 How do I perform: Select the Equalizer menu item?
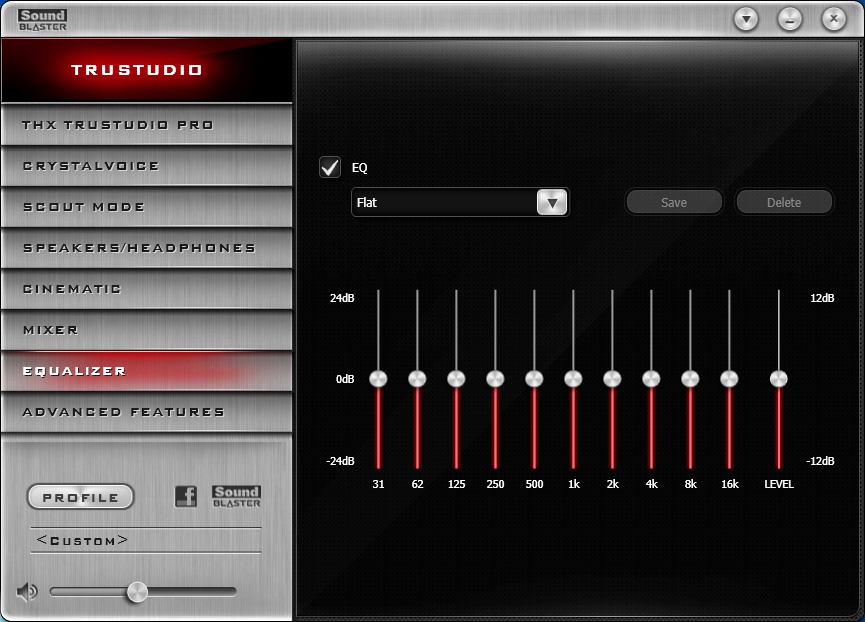pyautogui.click(x=147, y=371)
